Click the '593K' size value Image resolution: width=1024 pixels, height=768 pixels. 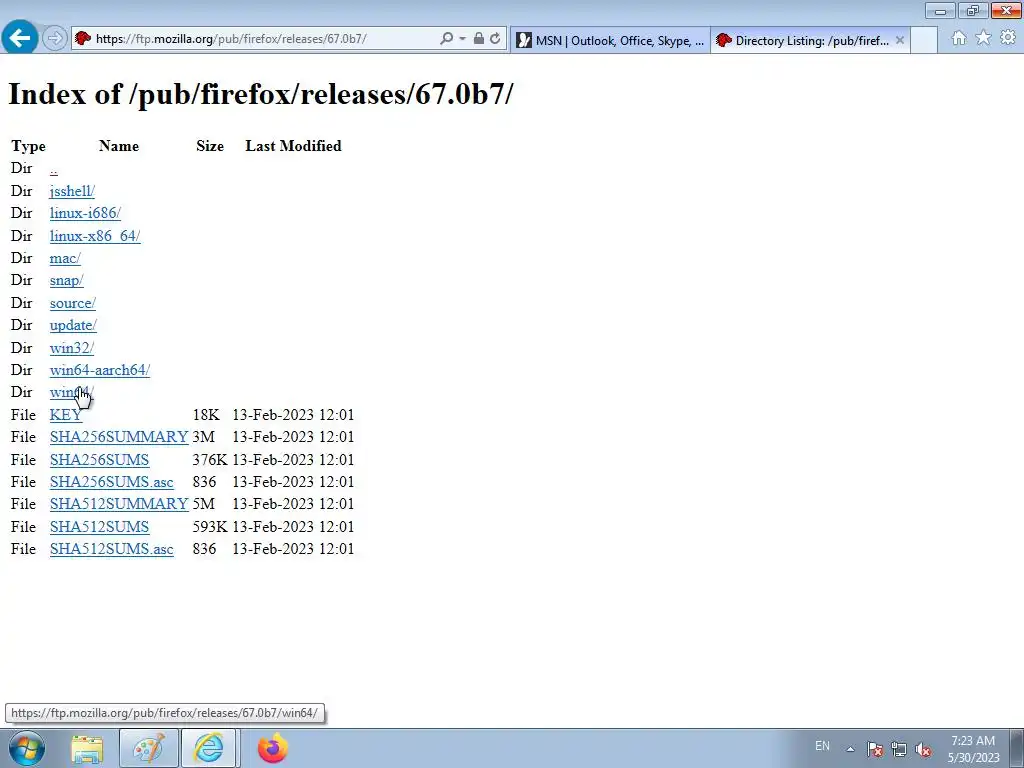(210, 526)
